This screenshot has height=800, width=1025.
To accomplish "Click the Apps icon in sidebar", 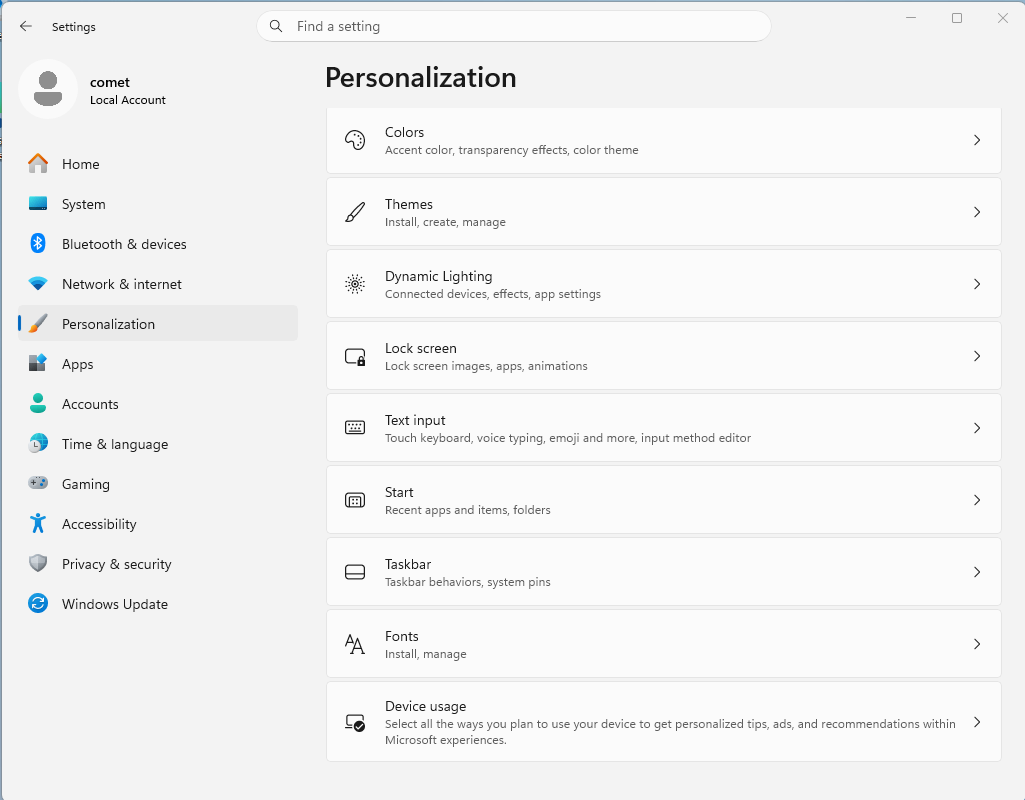I will click(38, 363).
